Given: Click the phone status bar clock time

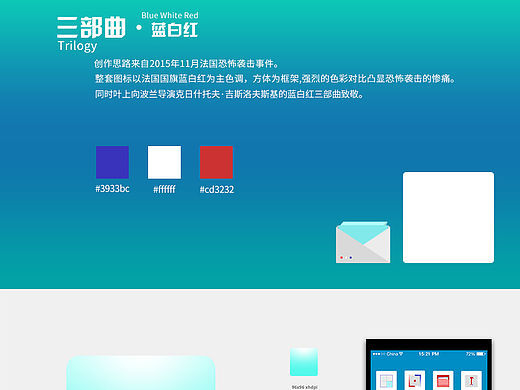Looking at the screenshot, I should tap(429, 354).
